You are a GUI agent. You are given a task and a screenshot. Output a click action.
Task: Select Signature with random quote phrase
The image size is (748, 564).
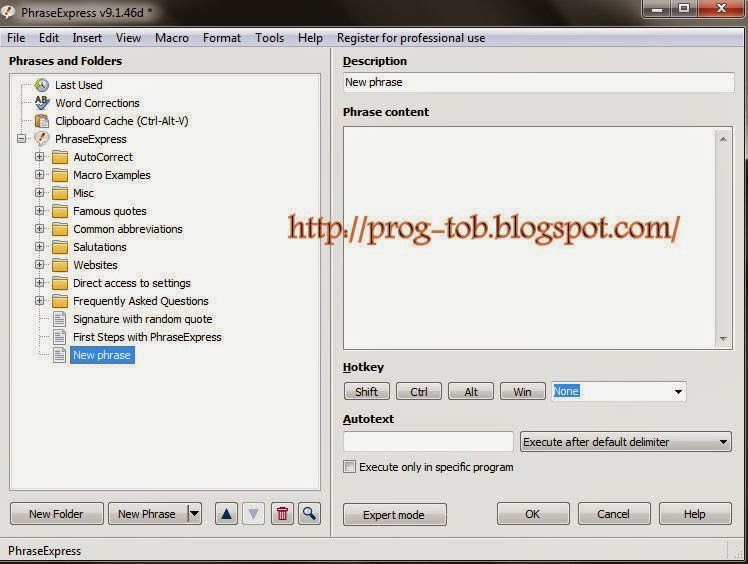pyautogui.click(x=143, y=319)
